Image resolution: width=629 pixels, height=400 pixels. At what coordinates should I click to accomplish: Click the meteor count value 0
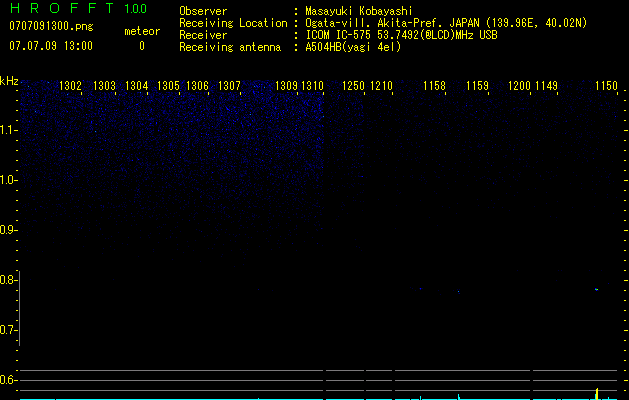click(x=142, y=46)
